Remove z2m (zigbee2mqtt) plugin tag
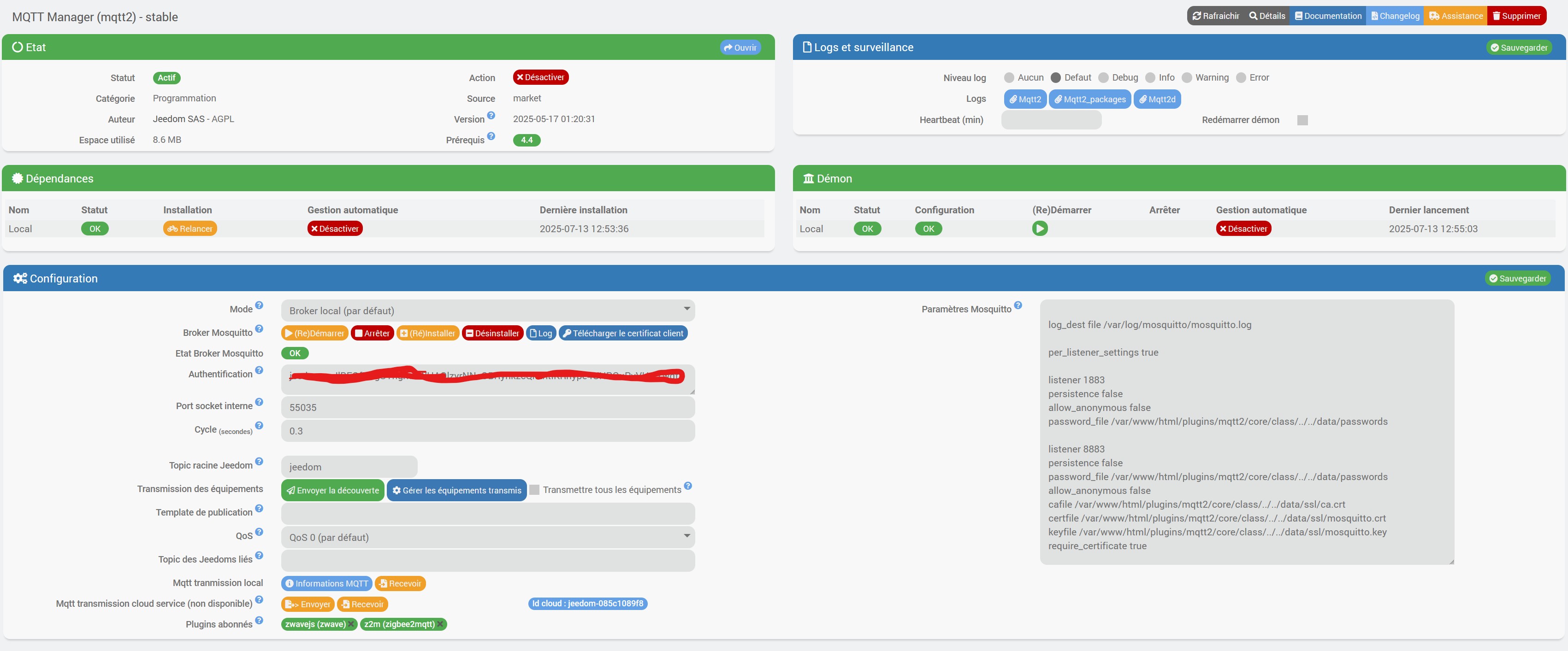 click(x=440, y=624)
